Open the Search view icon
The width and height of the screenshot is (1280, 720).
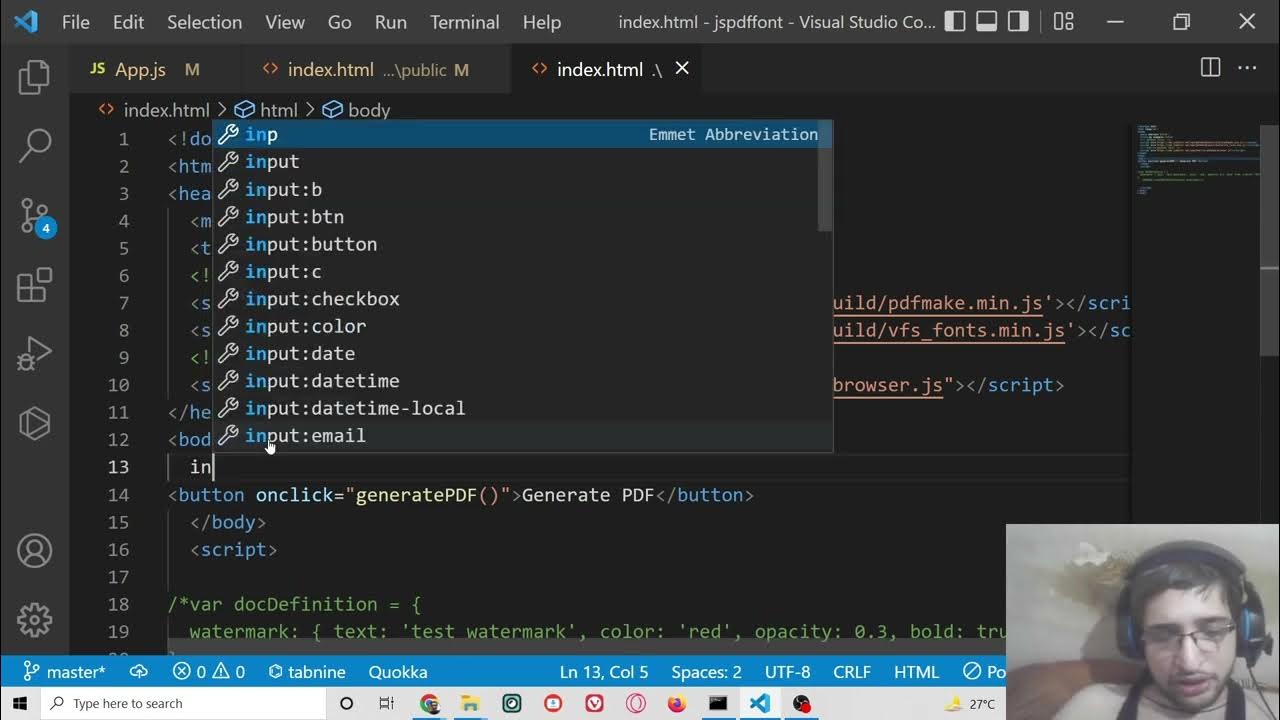(34, 146)
